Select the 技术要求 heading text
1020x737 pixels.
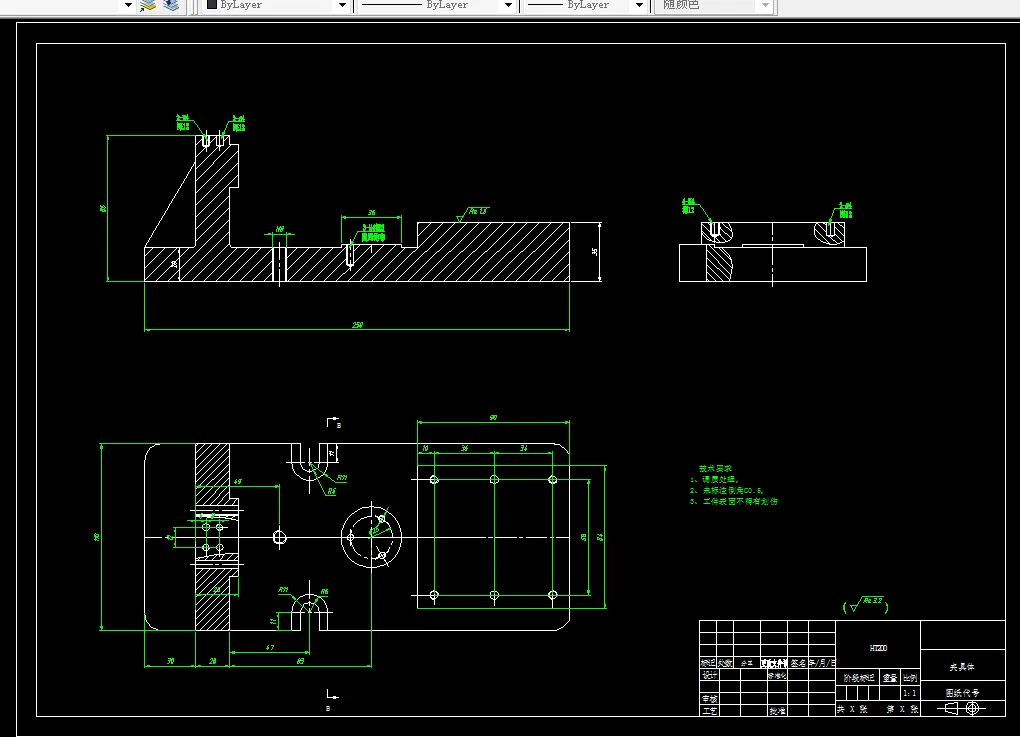point(715,468)
